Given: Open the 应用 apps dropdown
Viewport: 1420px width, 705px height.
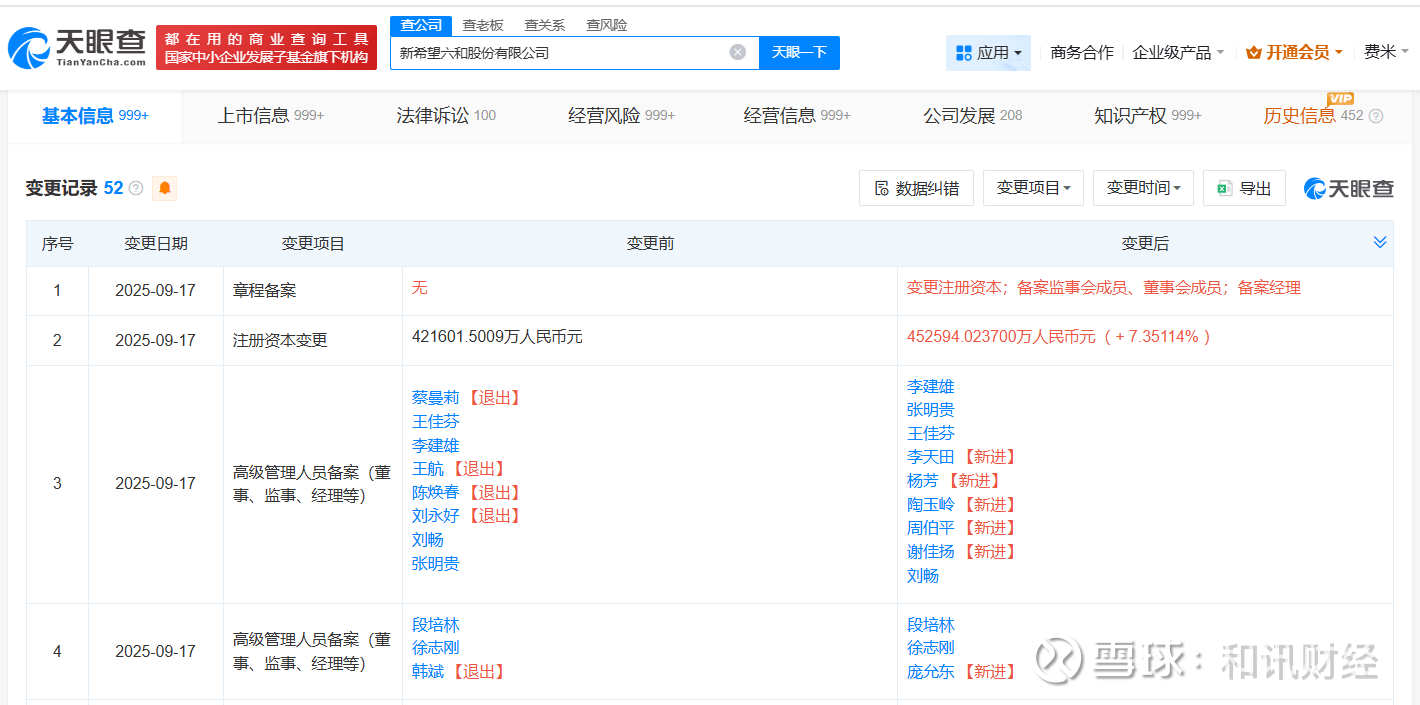Looking at the screenshot, I should tap(988, 53).
